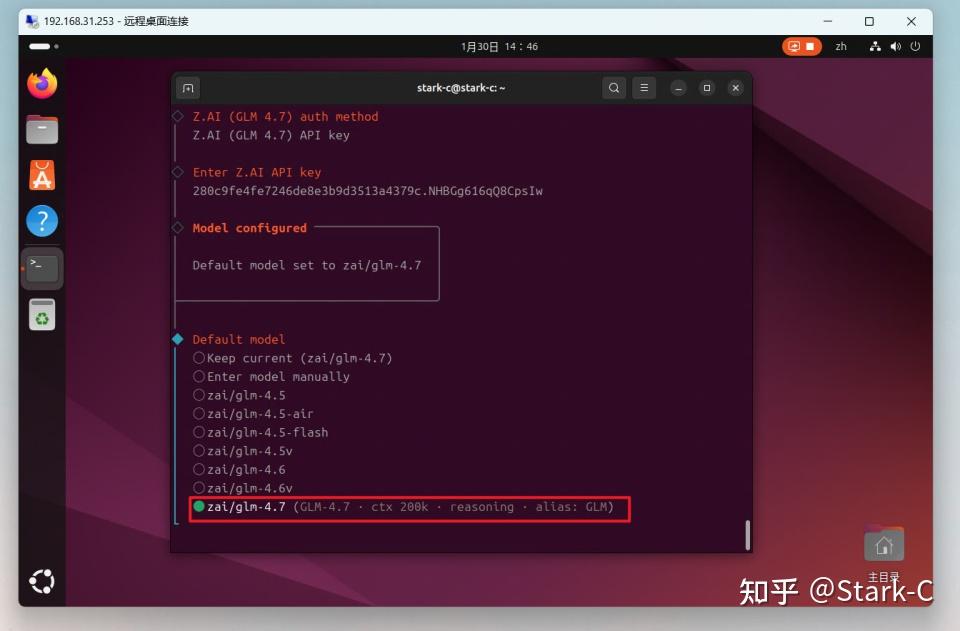Viewport: 960px width, 631px height.
Task: Open the Help question mark icon
Action: [x=42, y=220]
